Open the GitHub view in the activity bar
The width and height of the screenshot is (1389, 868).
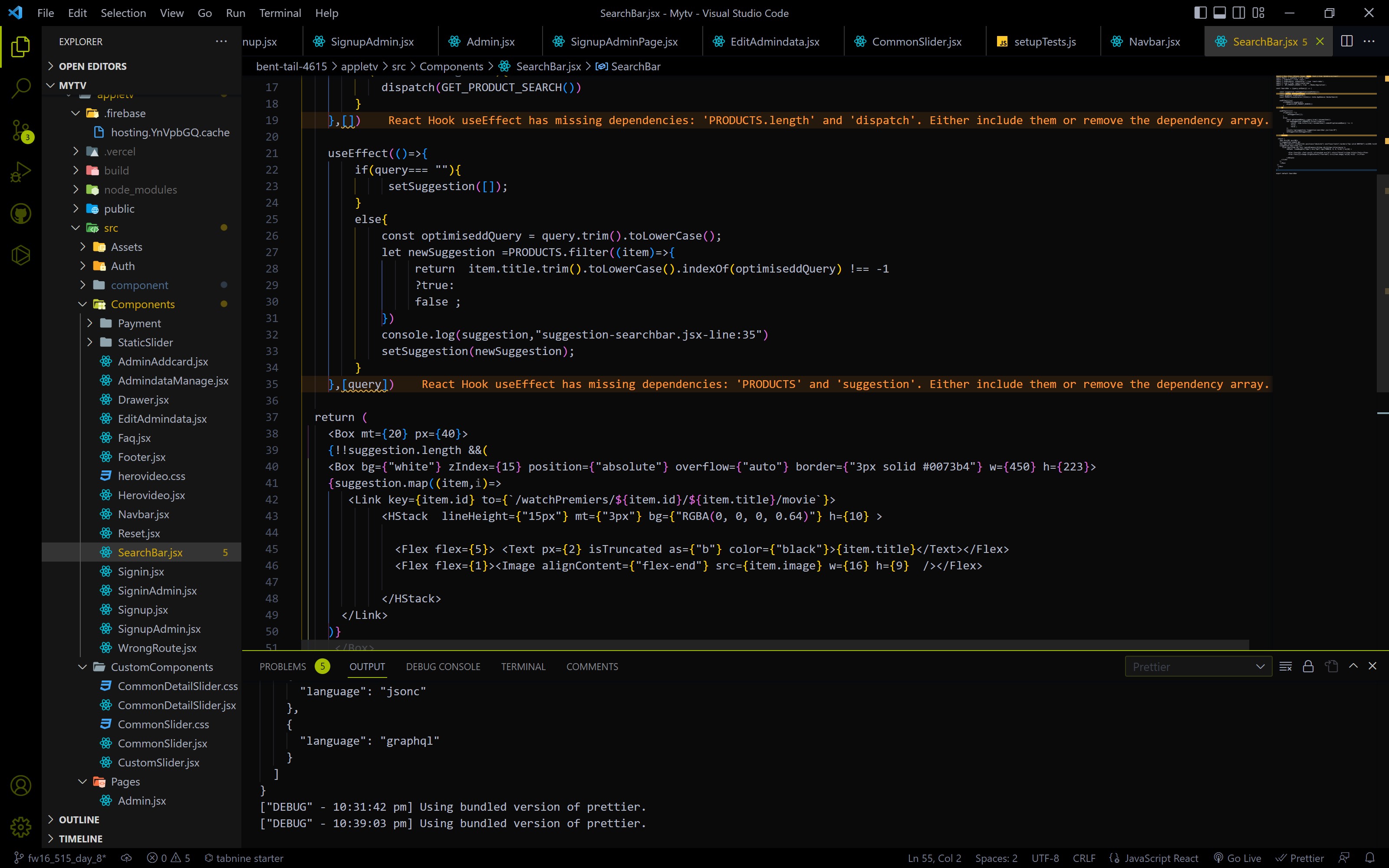pyautogui.click(x=21, y=213)
